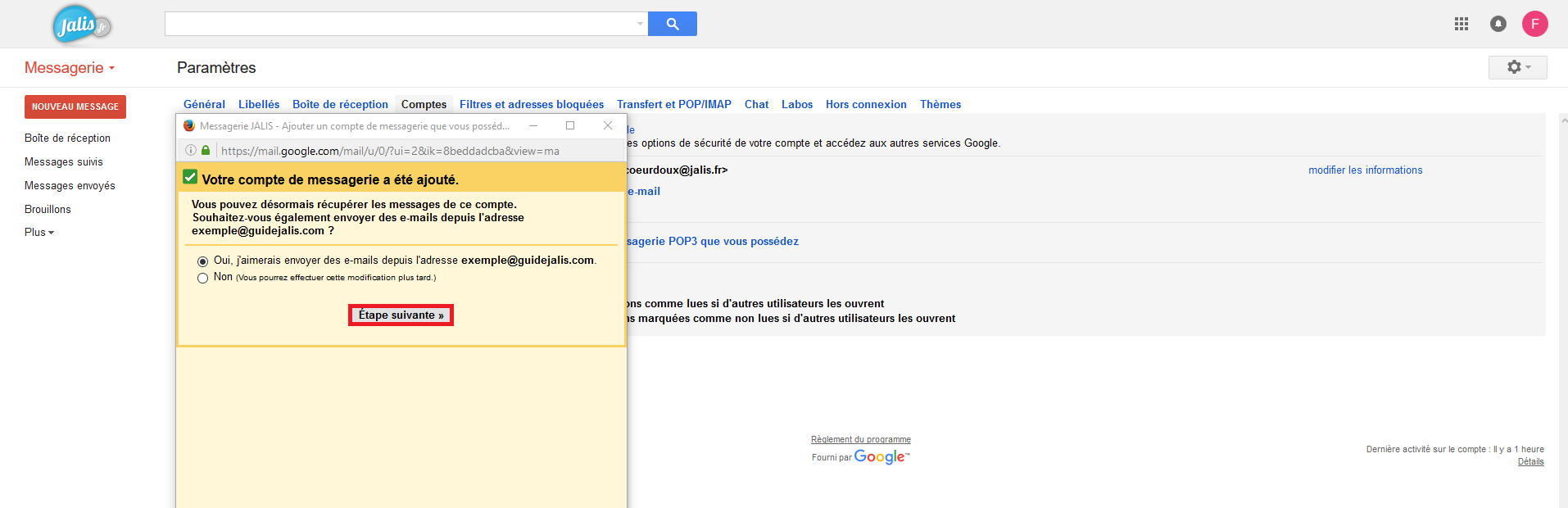The height and width of the screenshot is (508, 1568).
Task: Select the 'Non' radio option
Action: pyautogui.click(x=202, y=278)
